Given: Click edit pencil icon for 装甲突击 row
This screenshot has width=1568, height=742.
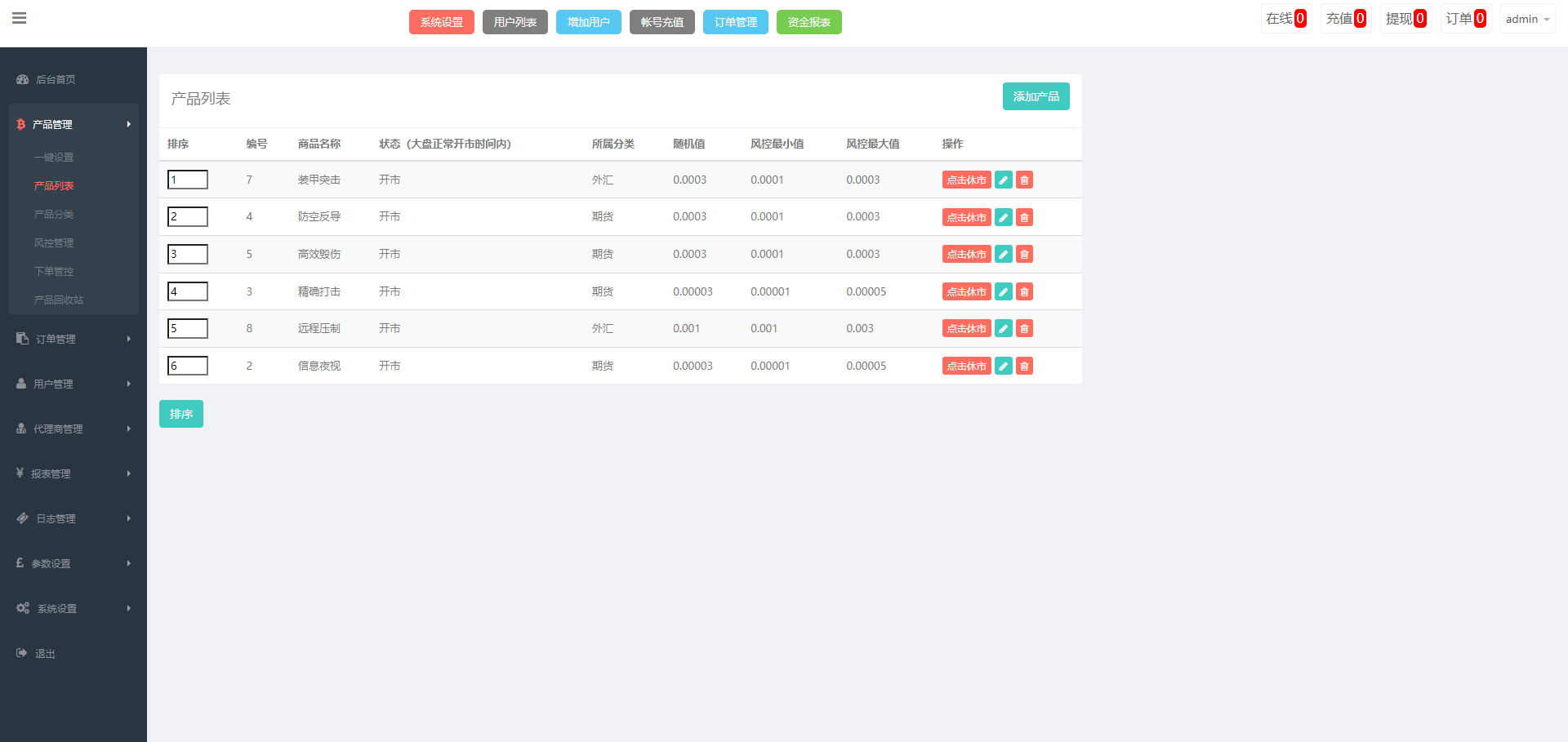Looking at the screenshot, I should coord(1004,180).
